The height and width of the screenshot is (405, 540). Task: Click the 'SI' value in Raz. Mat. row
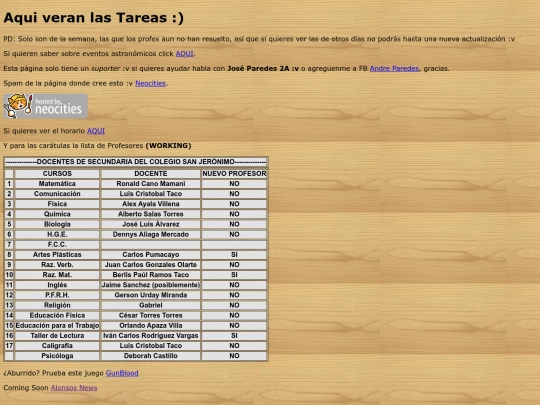point(234,275)
